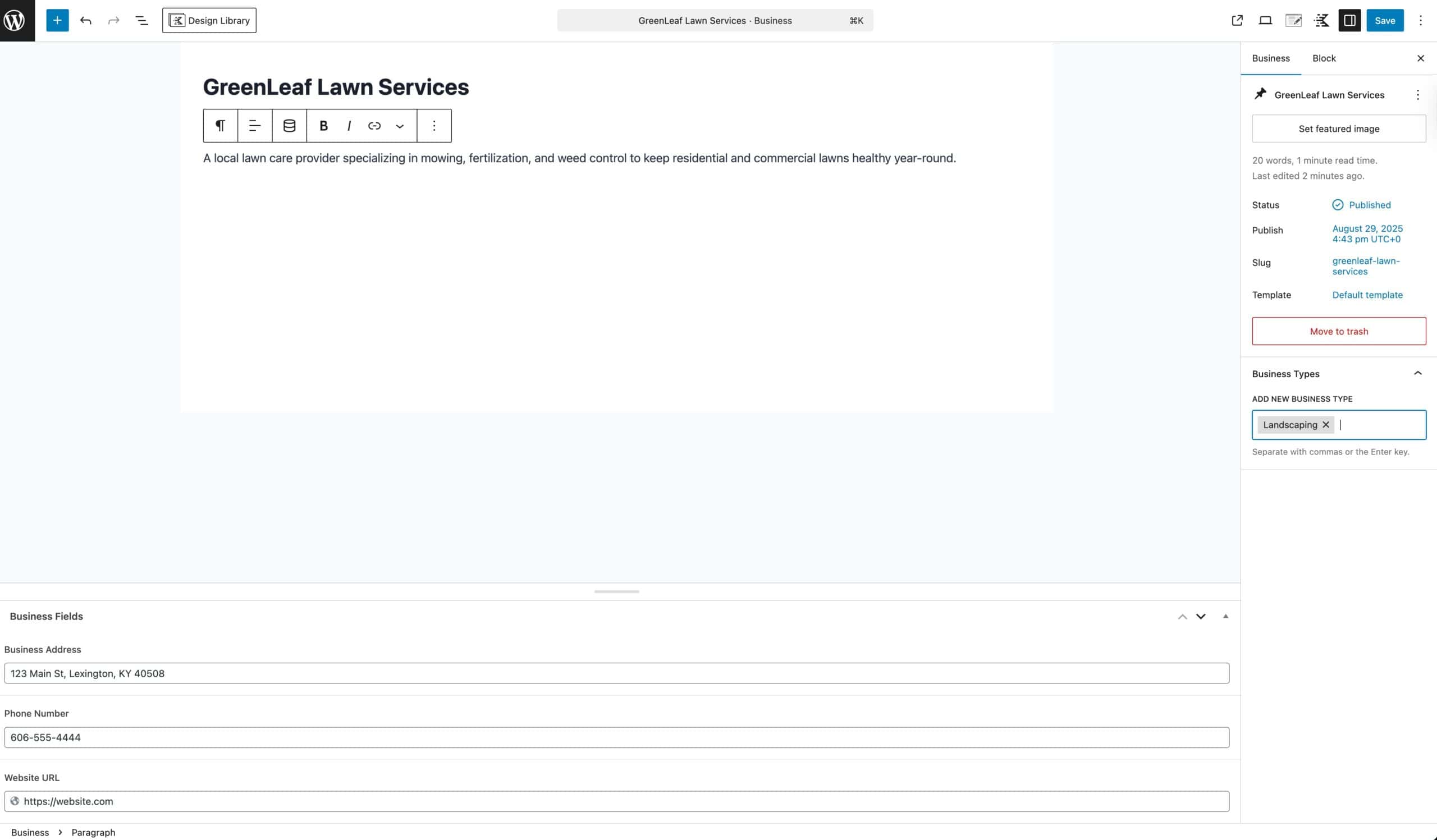This screenshot has height=840, width=1437.
Task: Open the text alignment options
Action: pyautogui.click(x=255, y=125)
